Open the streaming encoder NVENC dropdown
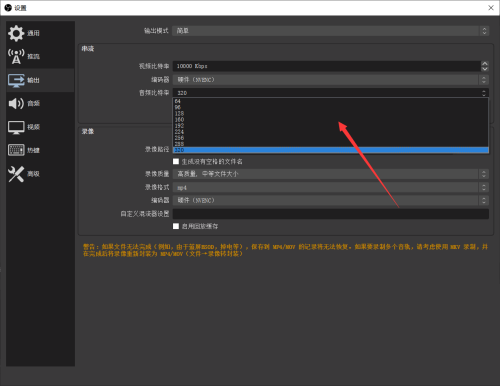The width and height of the screenshot is (500, 386). coord(331,80)
